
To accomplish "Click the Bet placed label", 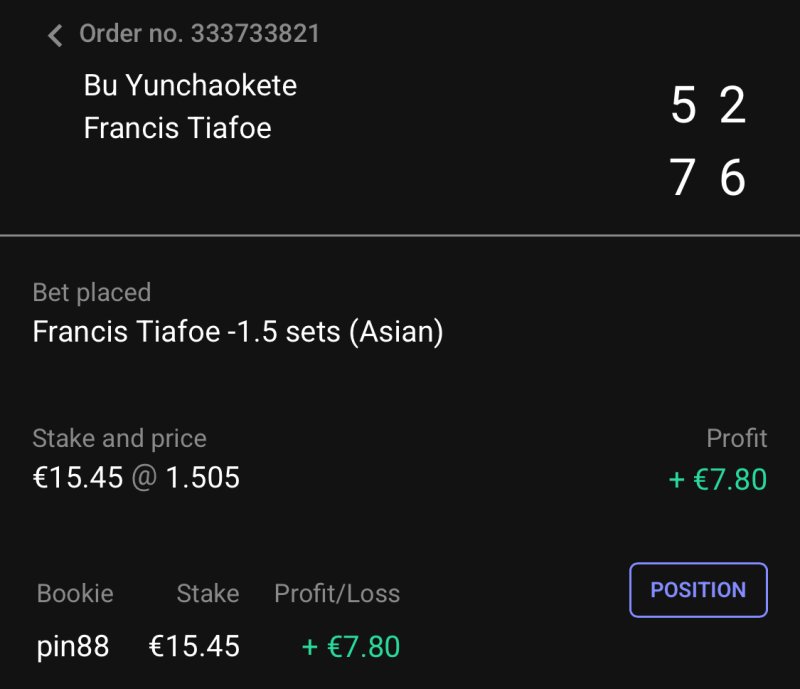I will click(x=92, y=293).
